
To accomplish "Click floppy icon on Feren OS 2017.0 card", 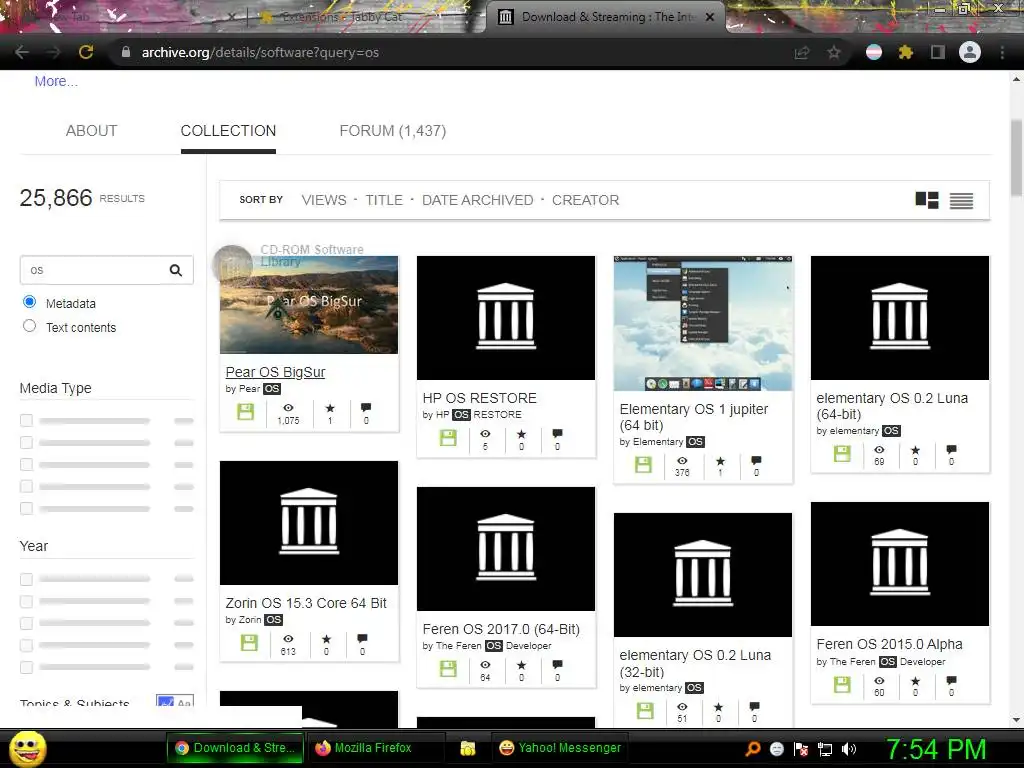I will [x=448, y=669].
